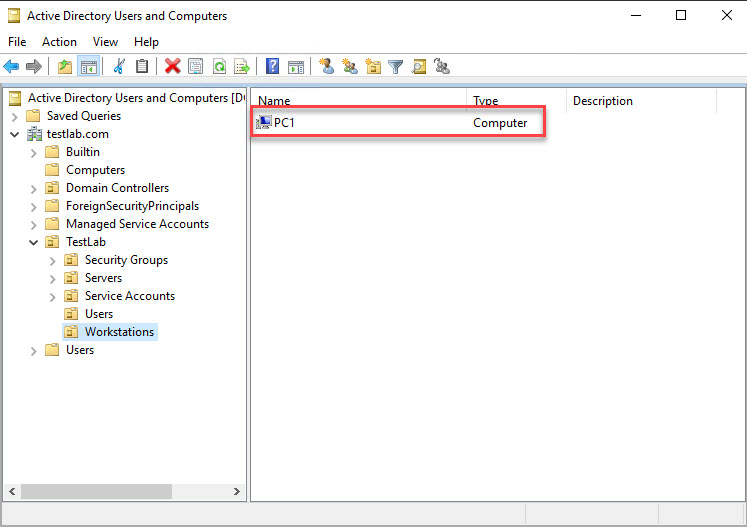Select the Managed Service Accounts tree item

coord(137,223)
